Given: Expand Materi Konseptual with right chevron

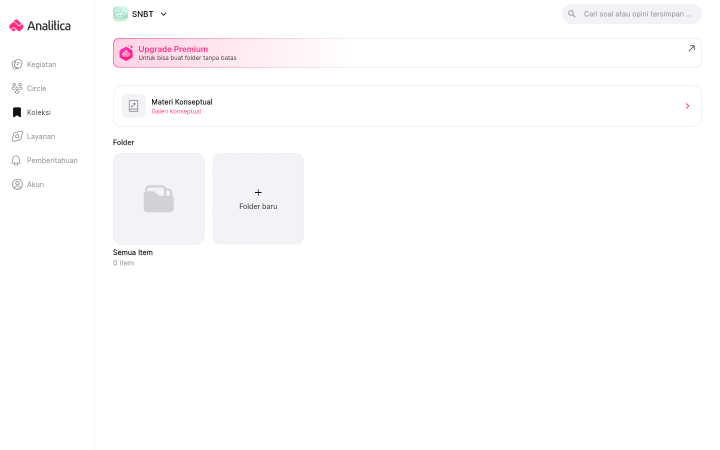Looking at the screenshot, I should click(x=687, y=106).
